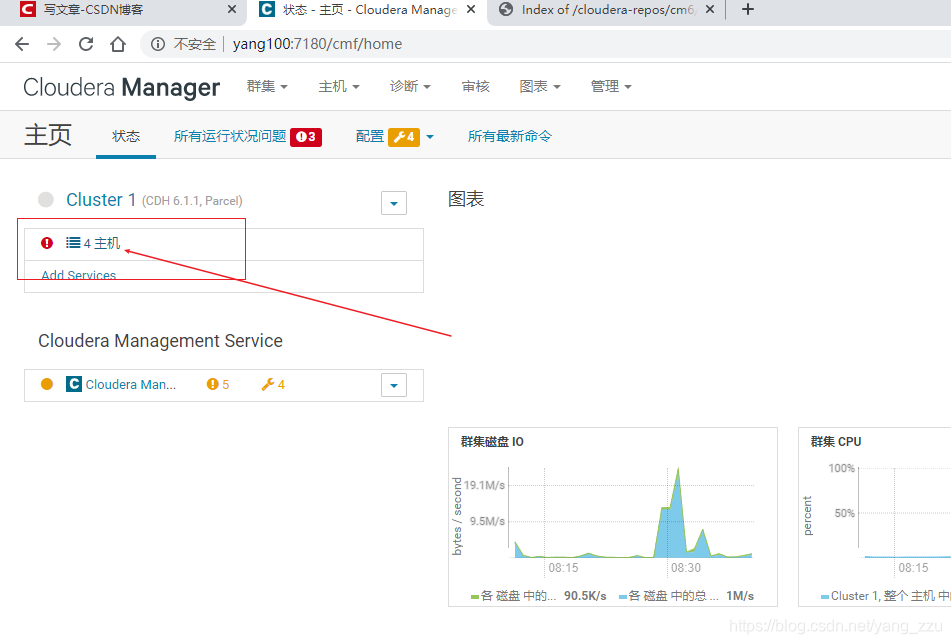
Task: Click the Cloudera Manager logo
Action: click(x=121, y=87)
